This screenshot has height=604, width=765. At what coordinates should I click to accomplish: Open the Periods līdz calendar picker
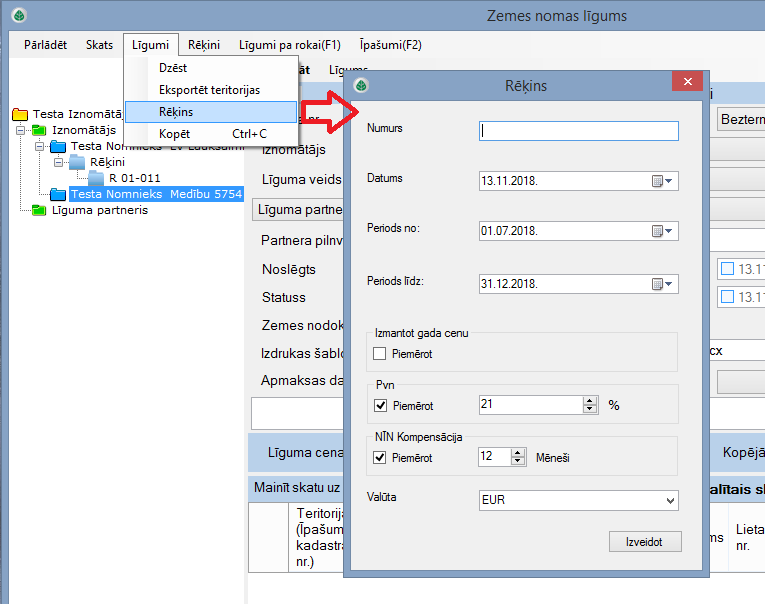click(664, 284)
